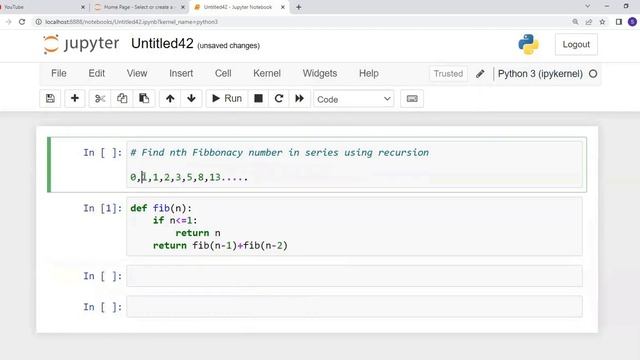Run the selected cell
The height and width of the screenshot is (360, 640).
pos(227,98)
